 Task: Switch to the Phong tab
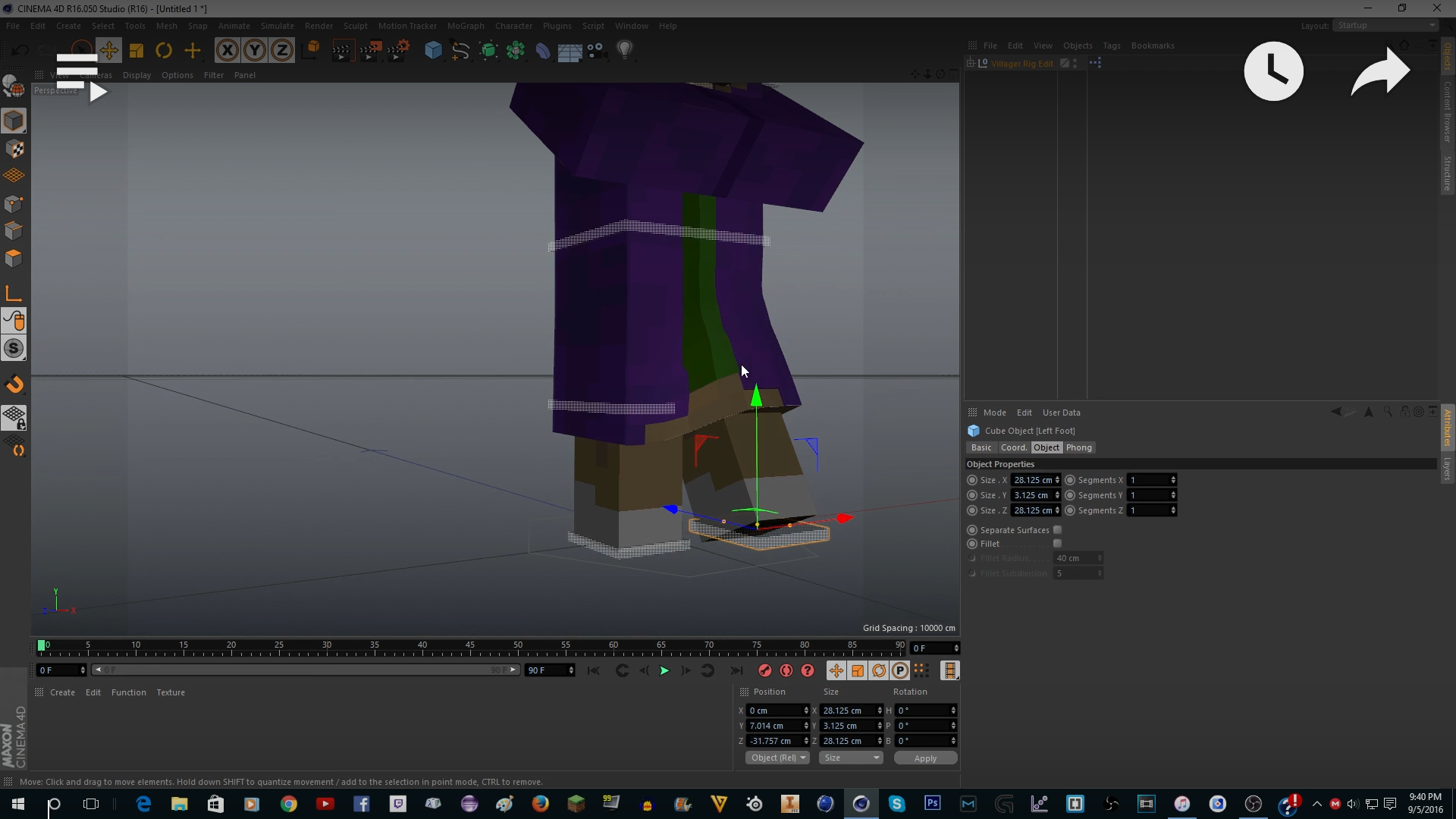(x=1078, y=448)
